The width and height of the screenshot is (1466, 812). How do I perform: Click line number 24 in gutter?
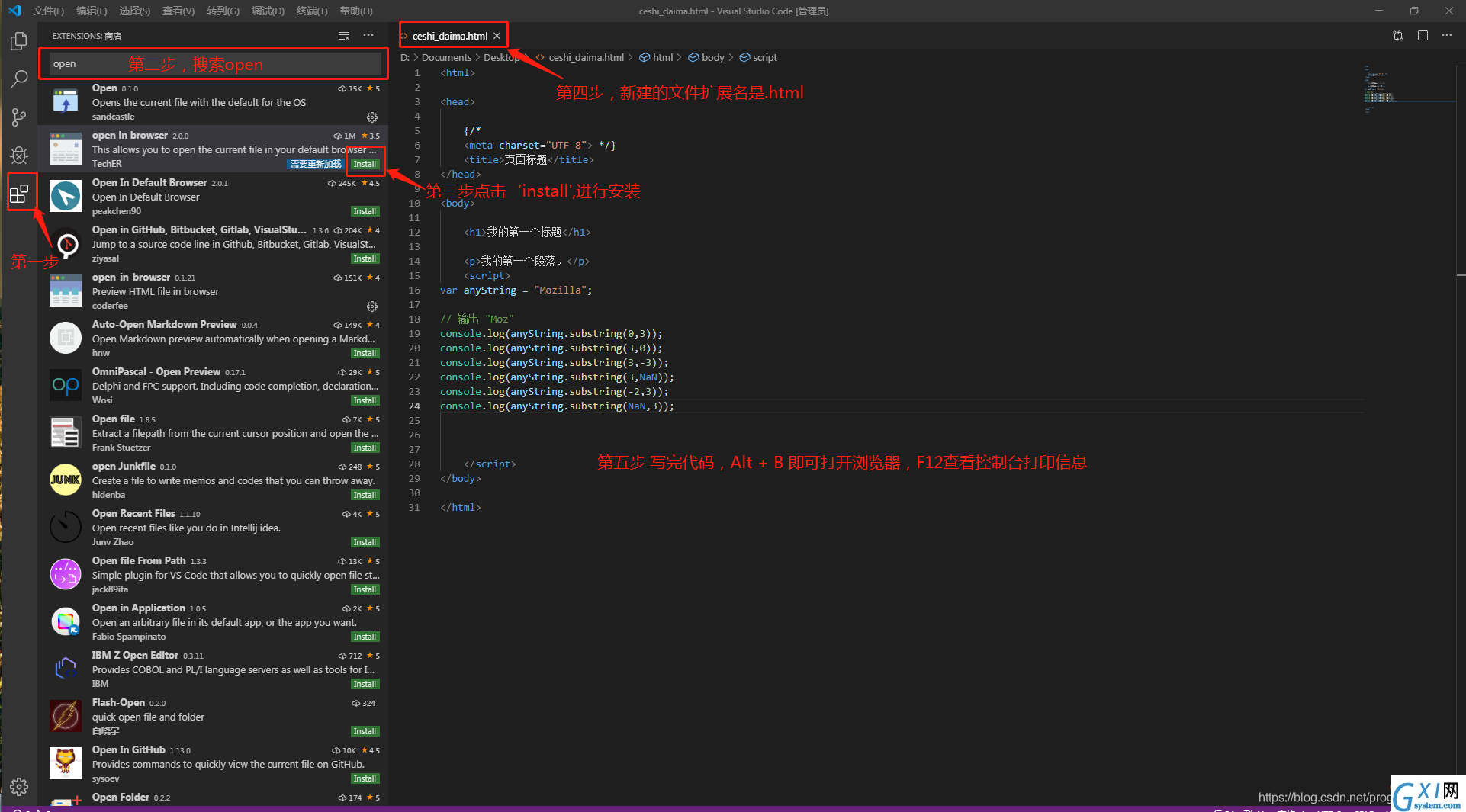pyautogui.click(x=414, y=406)
